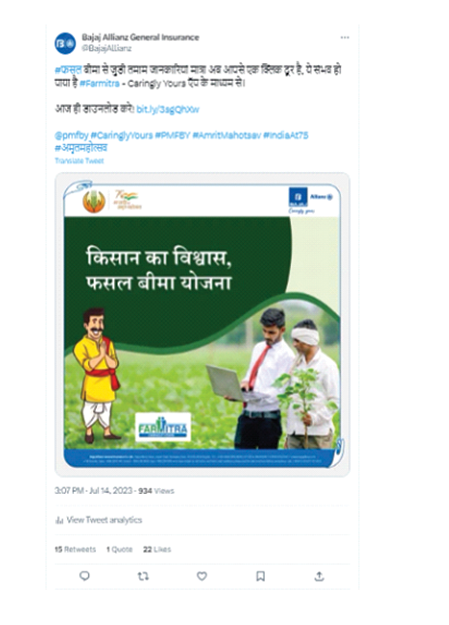Screen dimensions: 449x625
Task: Open the Fasal Bima Yojana tweet image
Action: click(202, 324)
